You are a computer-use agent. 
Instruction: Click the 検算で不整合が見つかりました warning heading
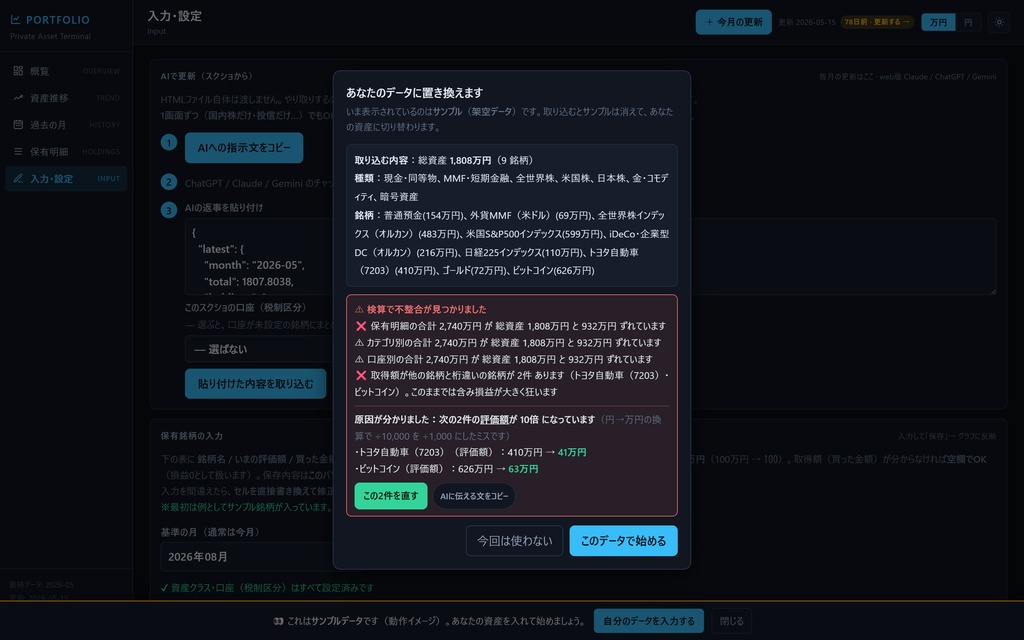pyautogui.click(x=421, y=310)
